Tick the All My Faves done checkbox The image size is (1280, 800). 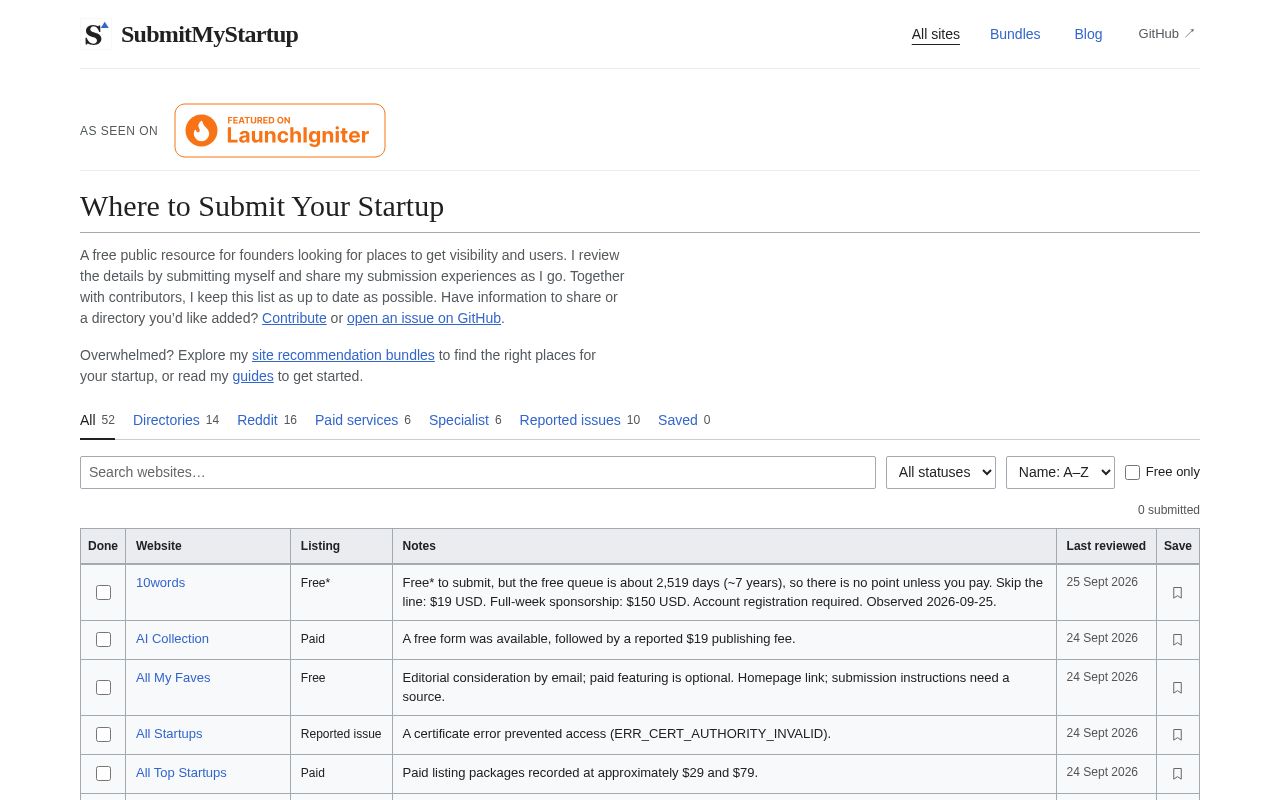103,687
